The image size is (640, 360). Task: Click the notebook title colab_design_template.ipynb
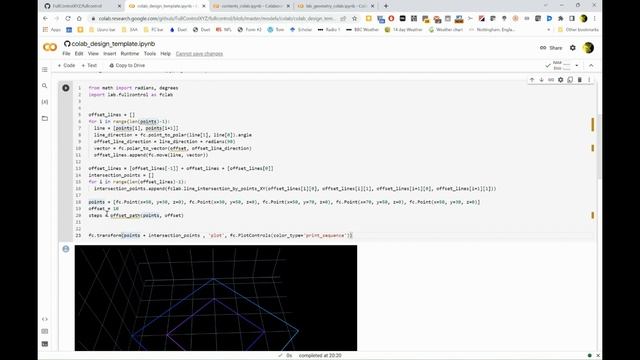coord(113,44)
